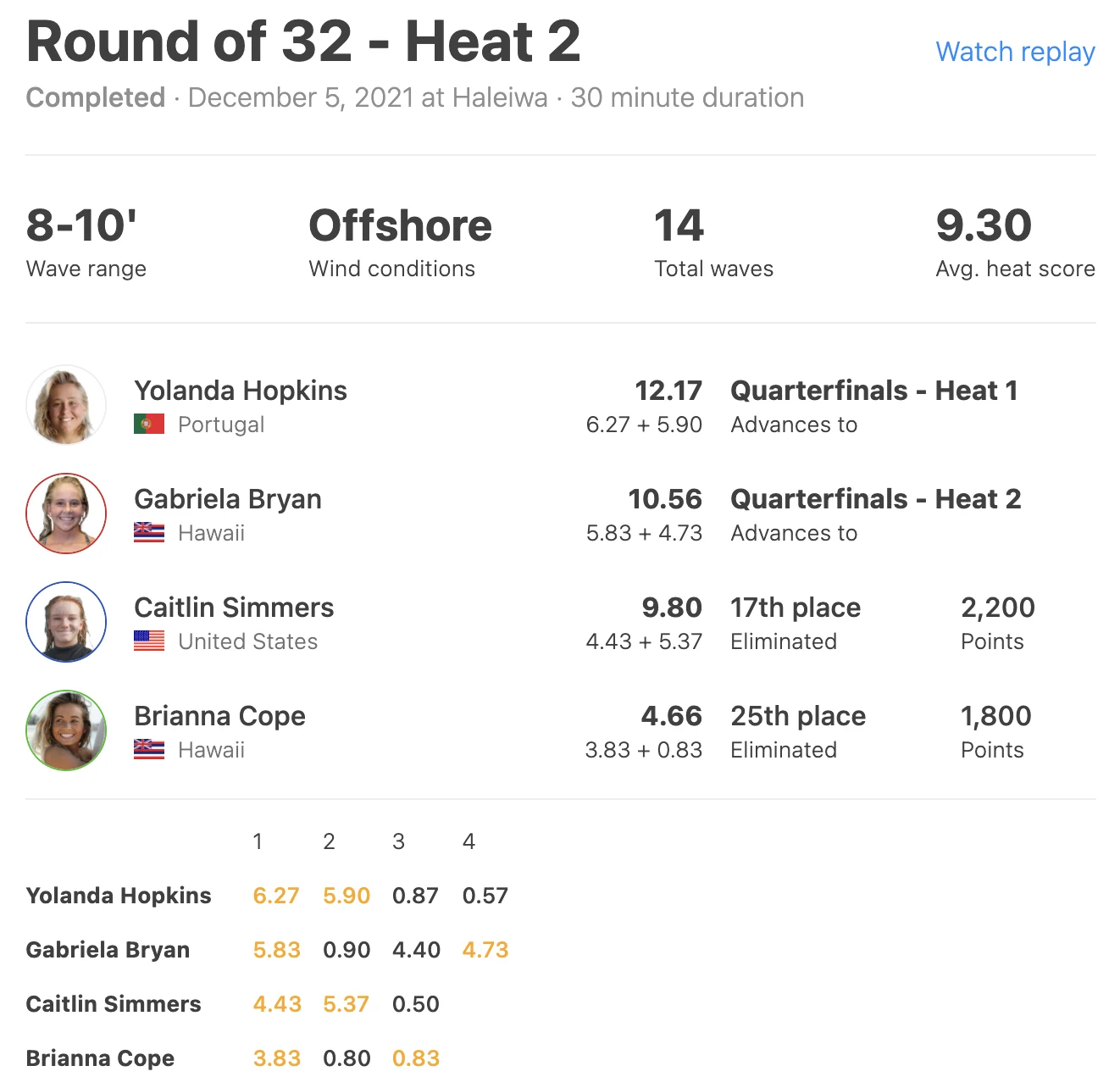Click Hawaii flag beside Brianna Cope
The height and width of the screenshot is (1088, 1120).
[x=149, y=749]
